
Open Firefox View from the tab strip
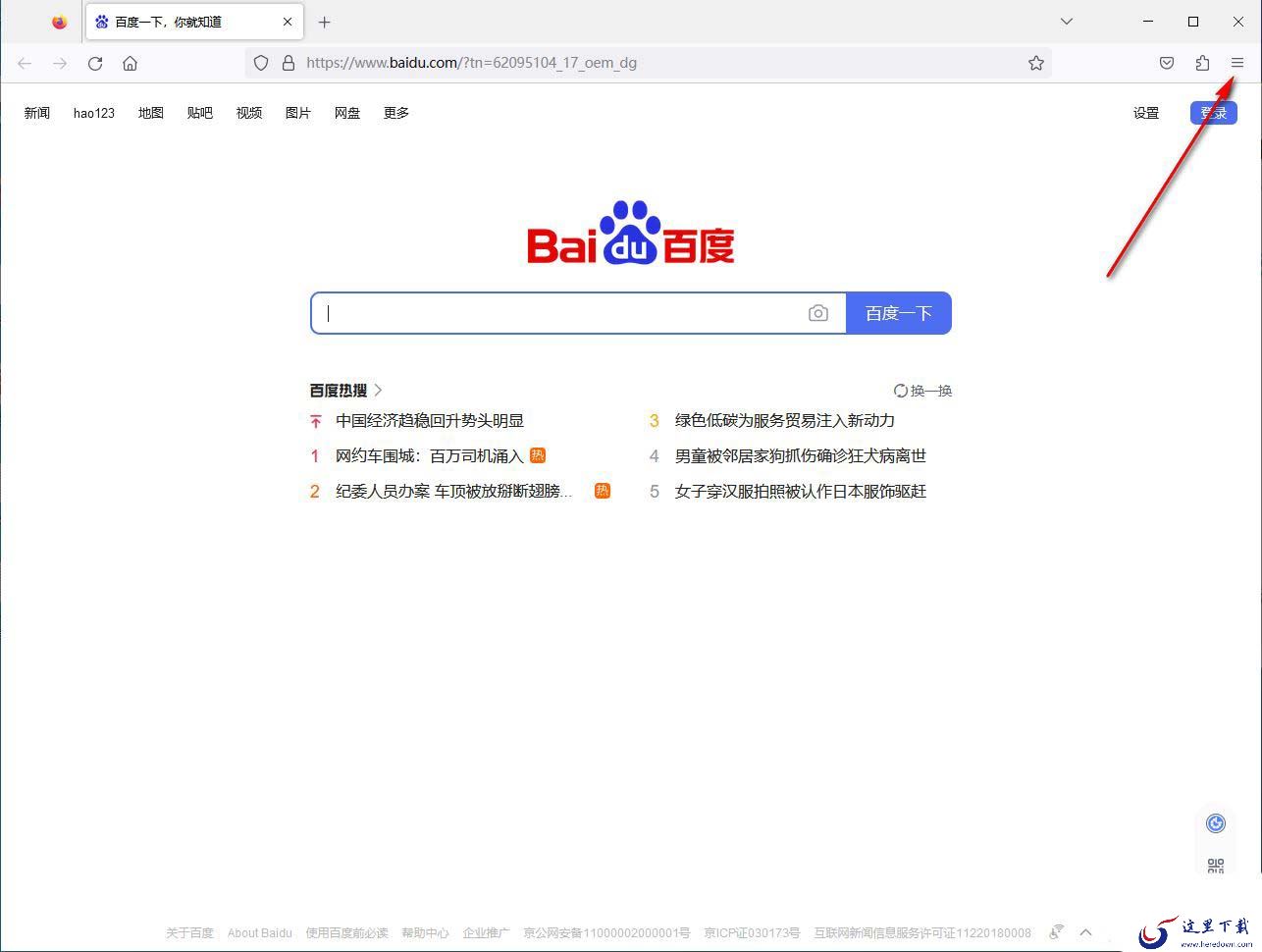point(60,22)
